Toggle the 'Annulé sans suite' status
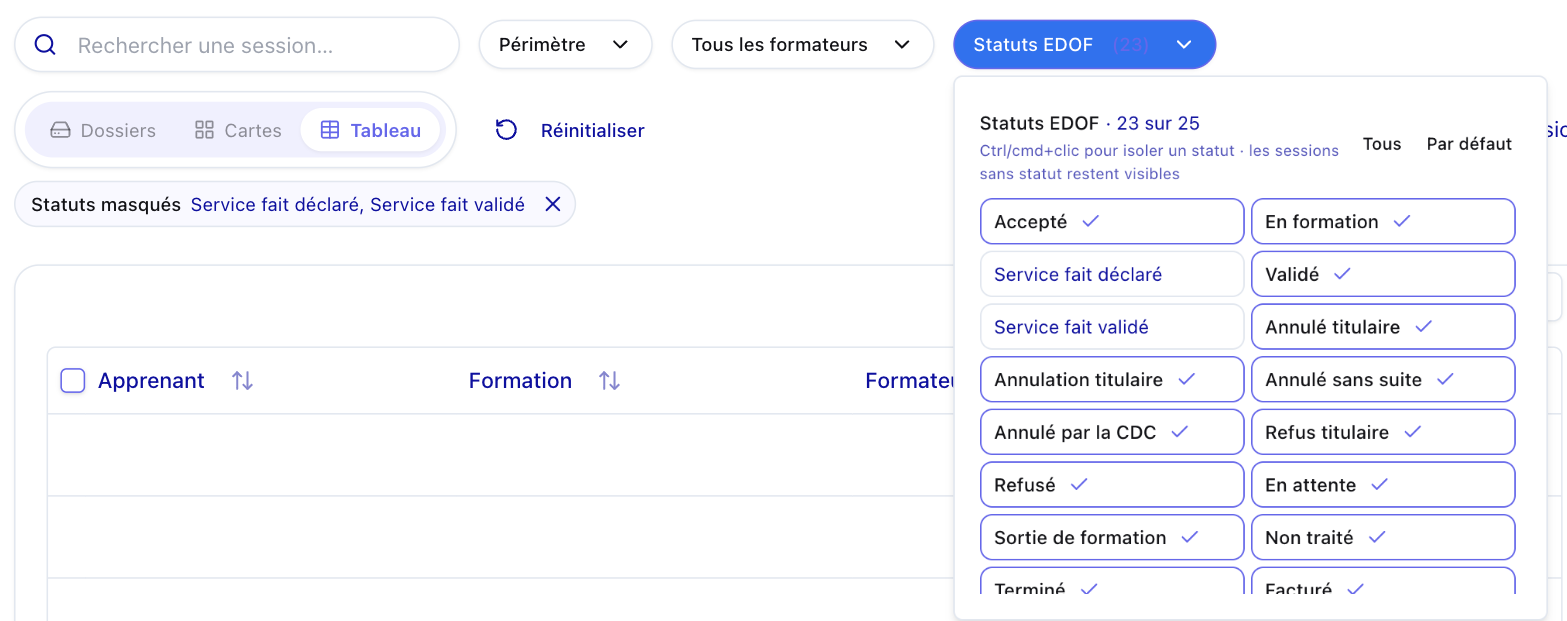Viewport: 1567px width, 621px height. point(1383,379)
